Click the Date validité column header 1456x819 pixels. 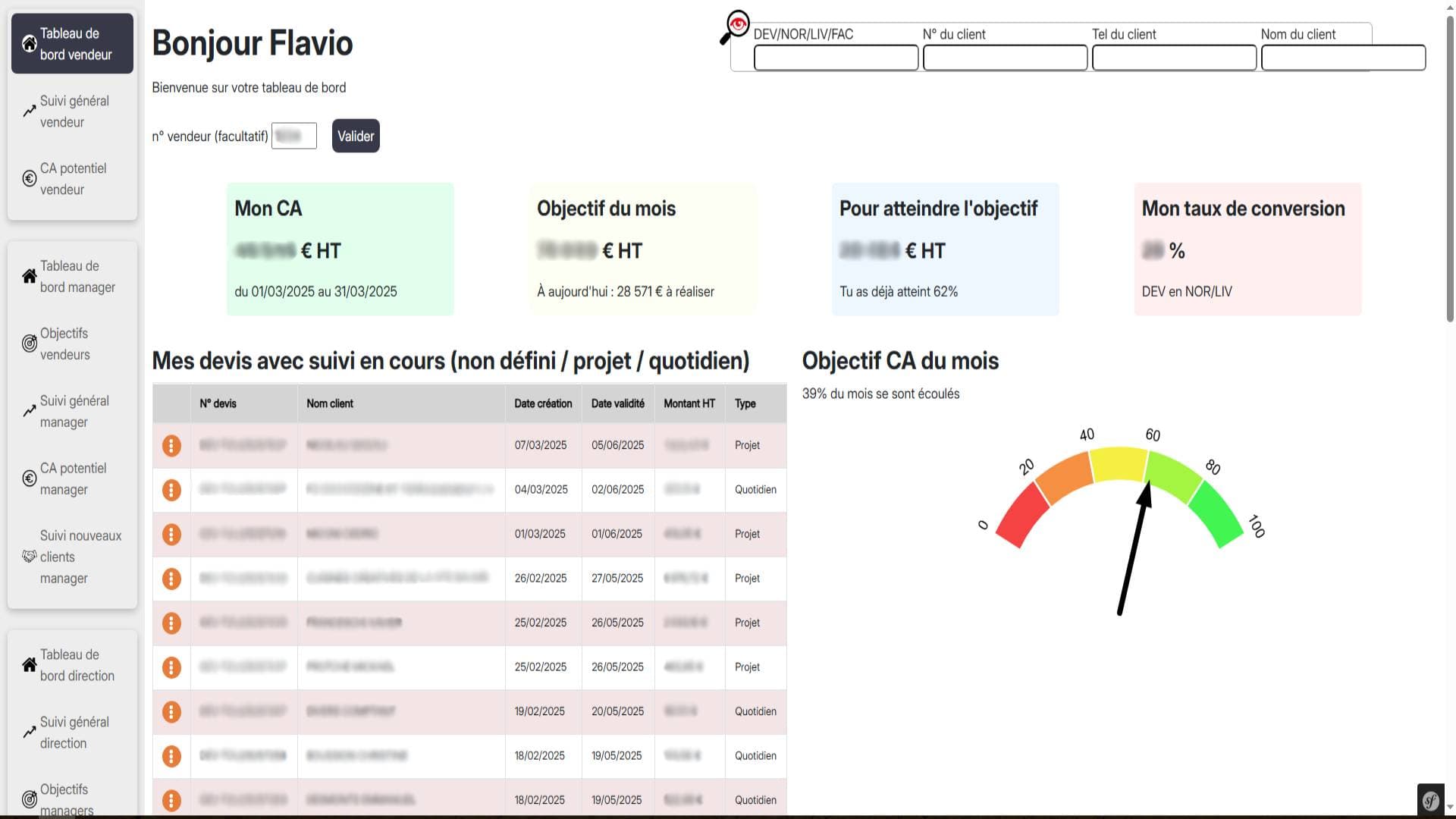618,403
